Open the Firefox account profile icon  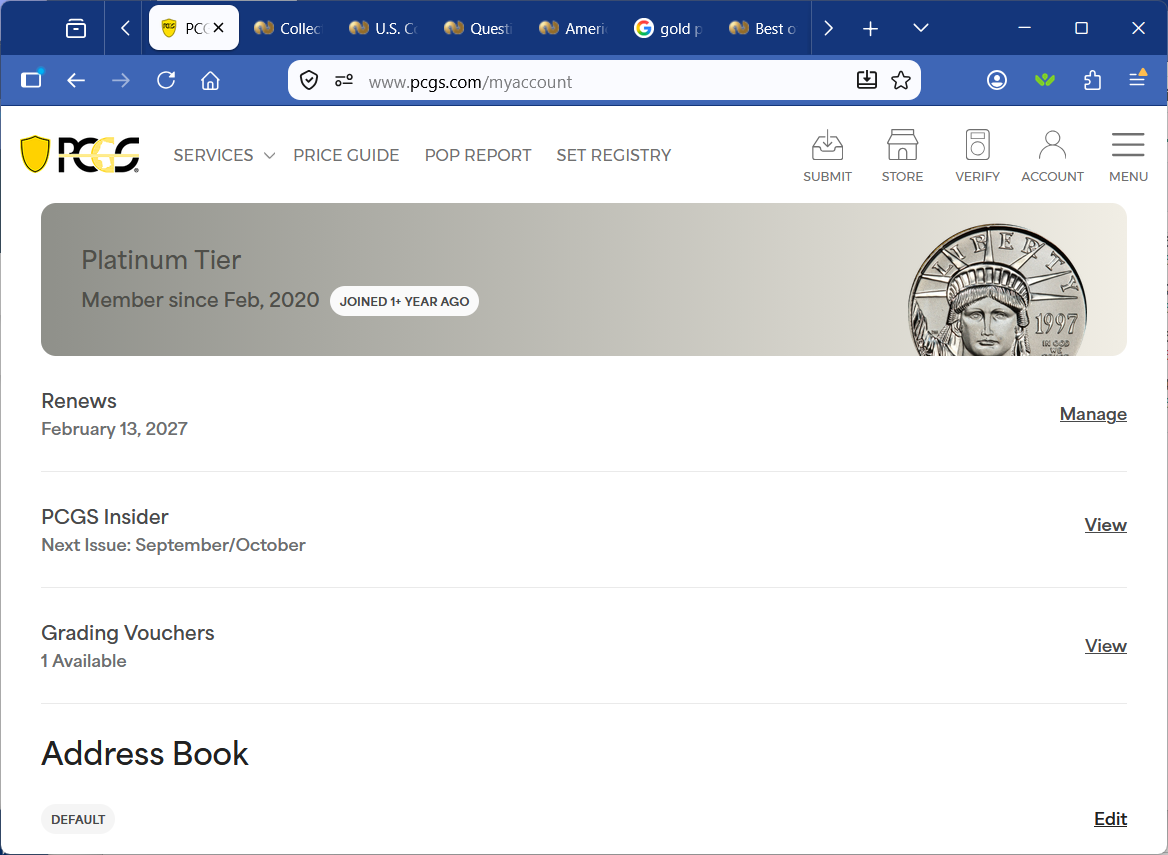[x=997, y=80]
